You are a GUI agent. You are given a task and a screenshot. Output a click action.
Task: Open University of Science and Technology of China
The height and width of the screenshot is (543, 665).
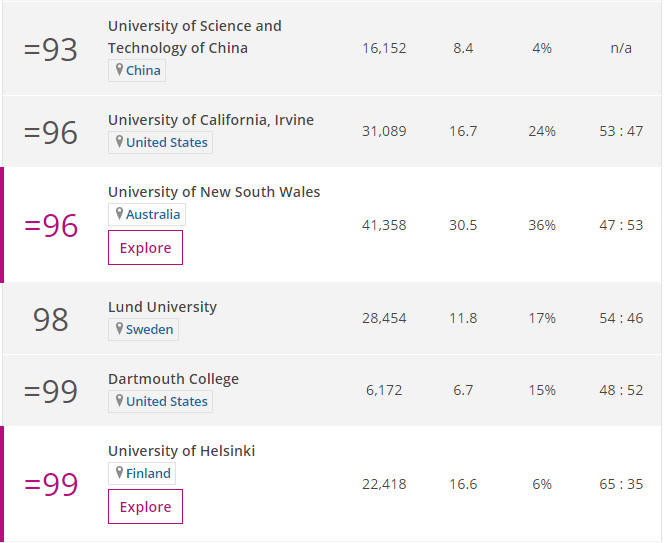click(195, 37)
